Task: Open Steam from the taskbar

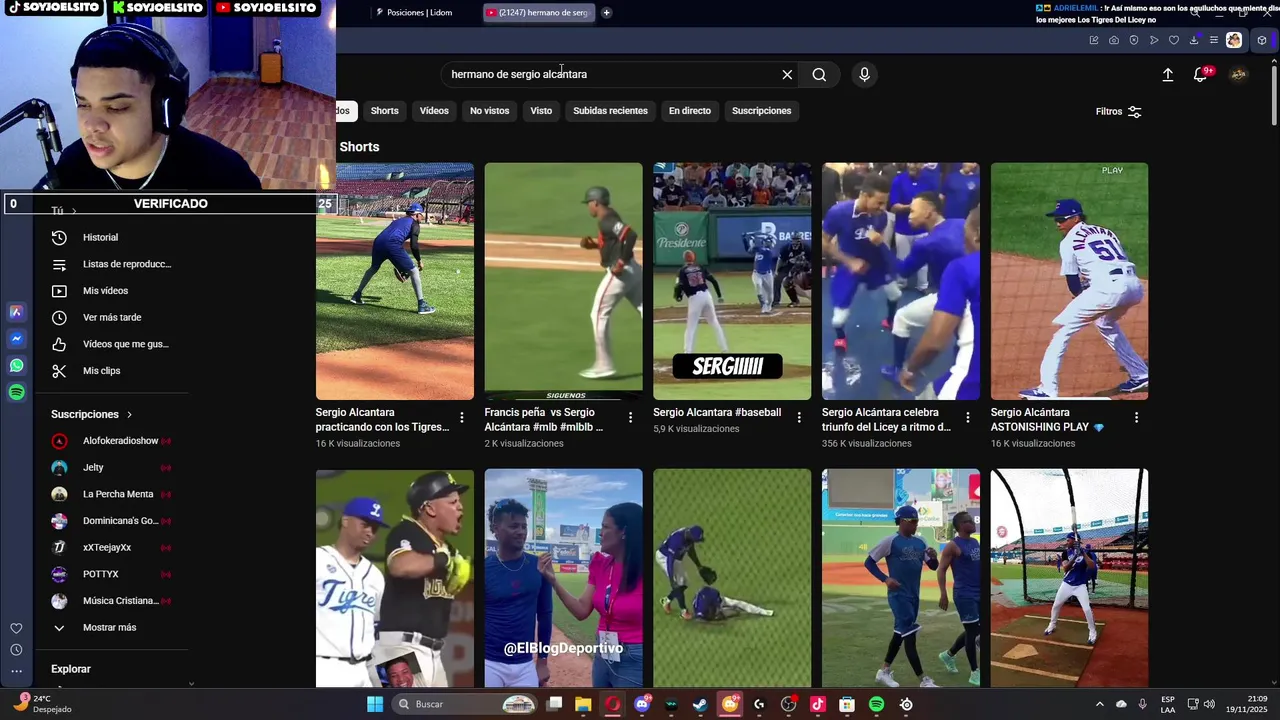Action: tap(700, 705)
